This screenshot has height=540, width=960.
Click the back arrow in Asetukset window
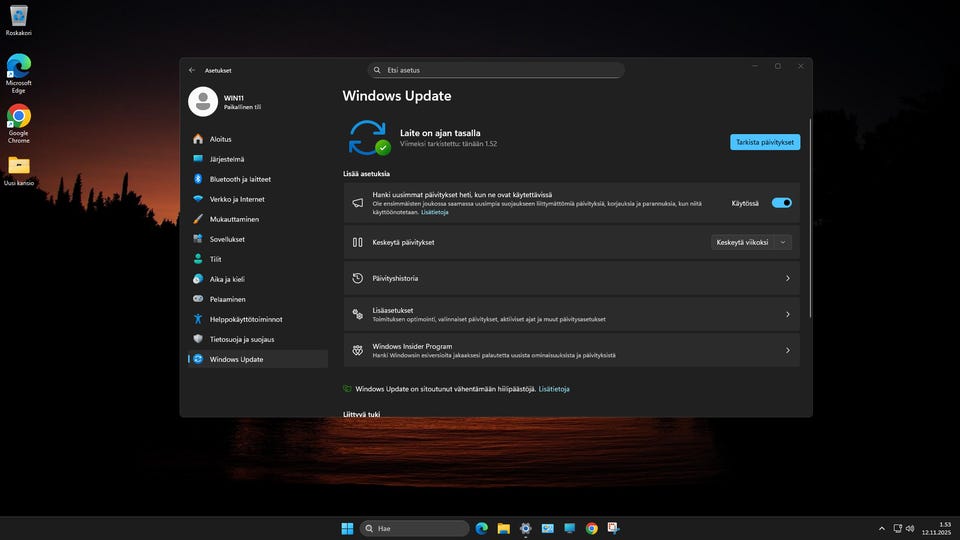(x=192, y=70)
